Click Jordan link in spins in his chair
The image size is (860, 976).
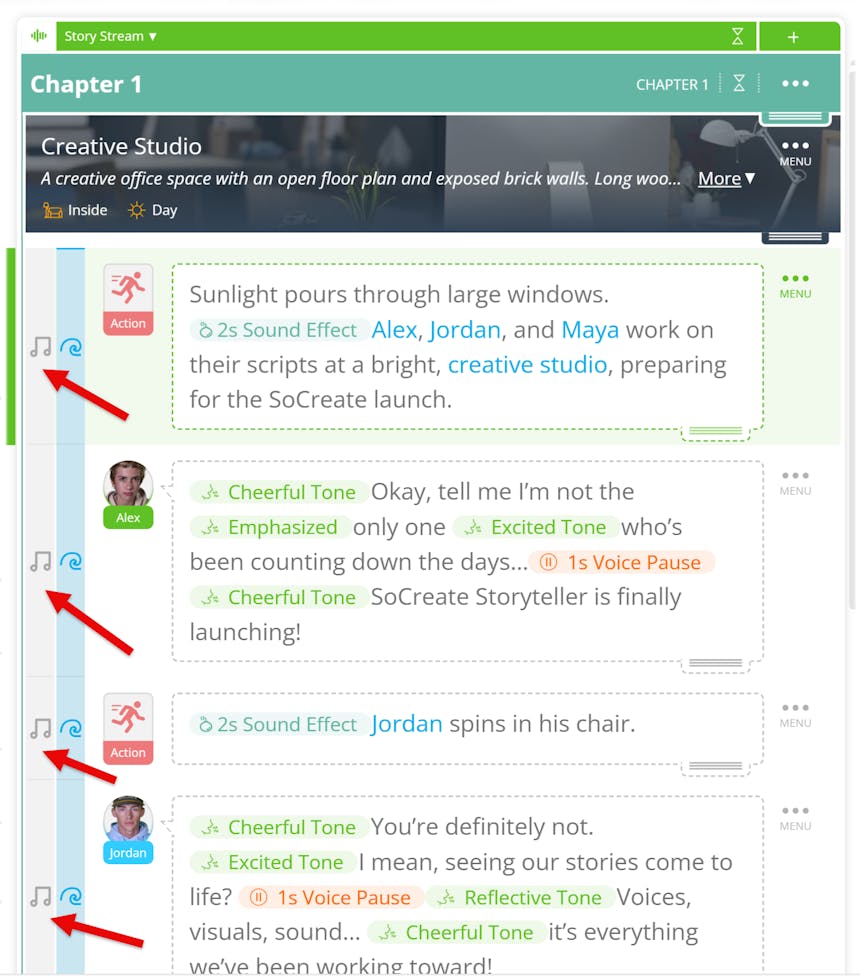tap(406, 724)
